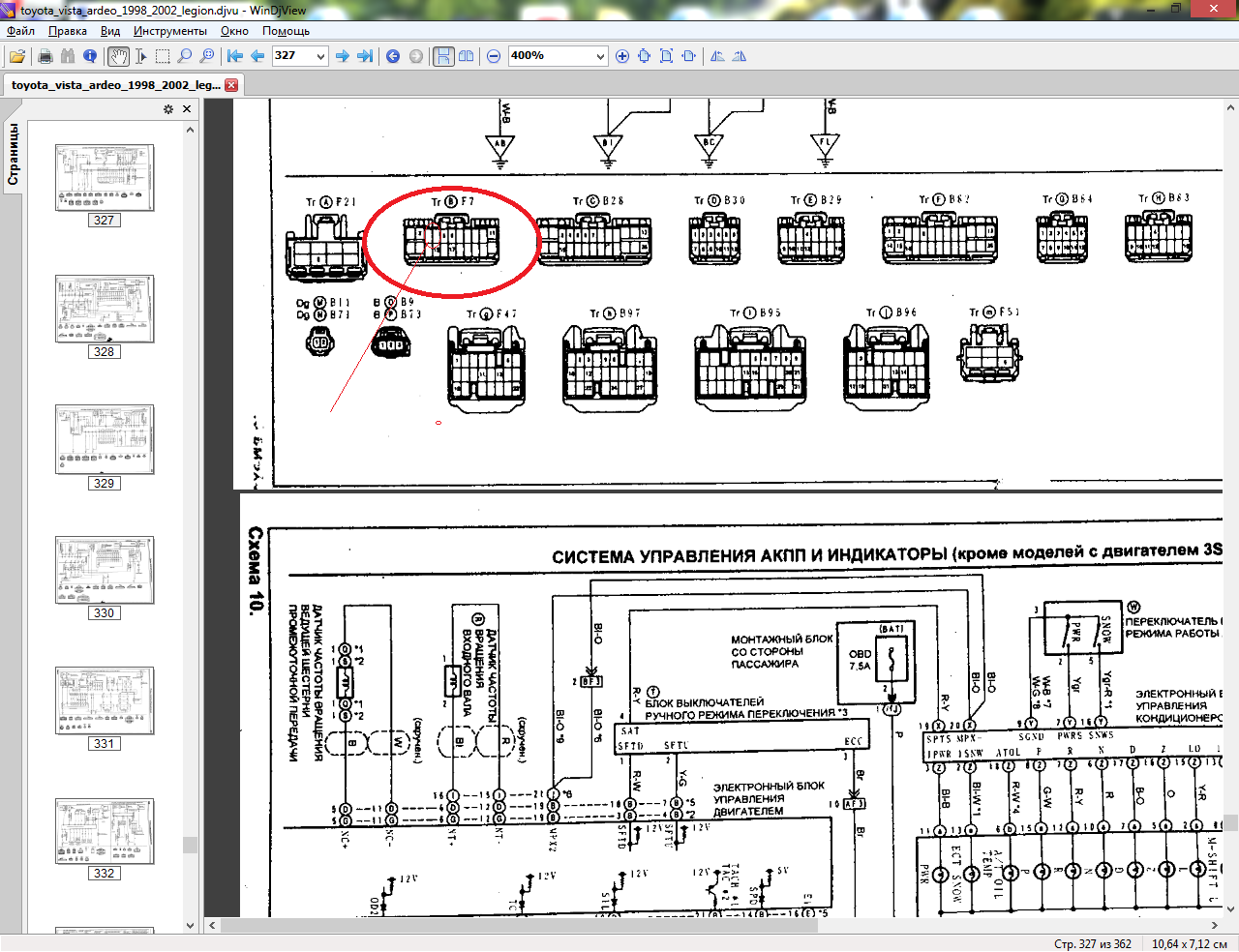Viewport: 1239px width, 952px height.
Task: Close the toyota_vista_ardeo document tab
Action: [x=231, y=85]
